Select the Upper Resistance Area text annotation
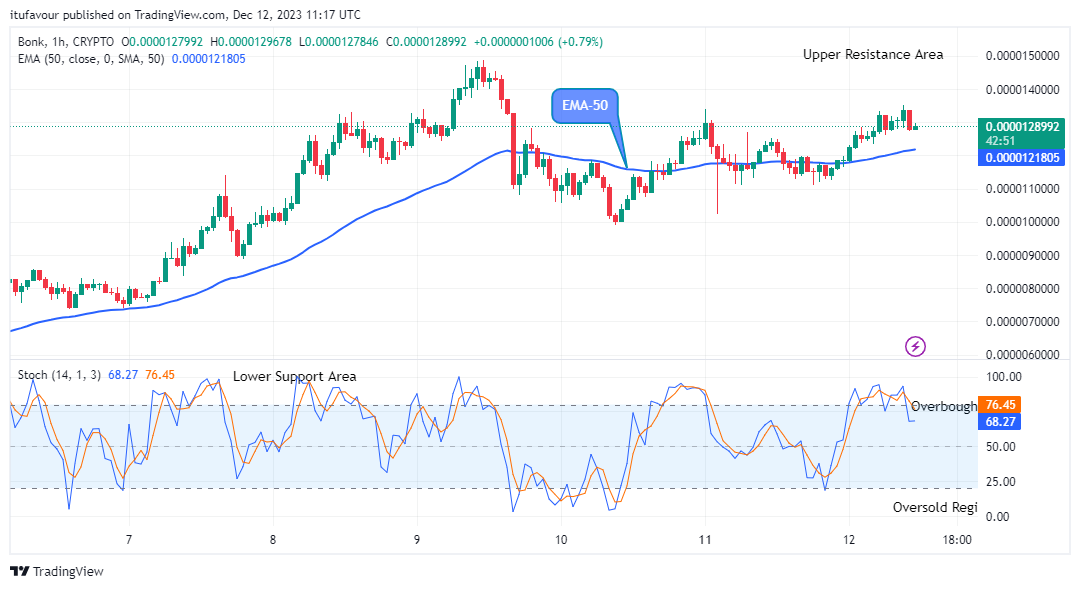The image size is (1080, 589). tap(872, 54)
